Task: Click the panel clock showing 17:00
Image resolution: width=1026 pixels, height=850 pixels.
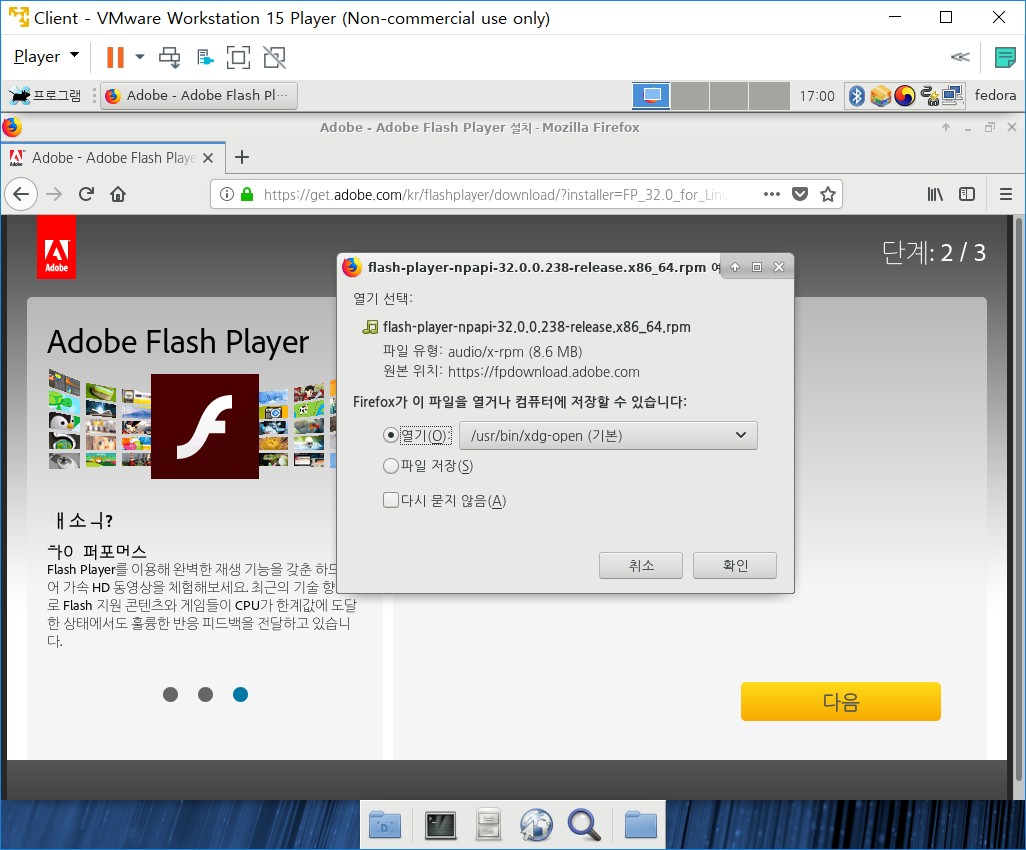Action: coord(817,96)
